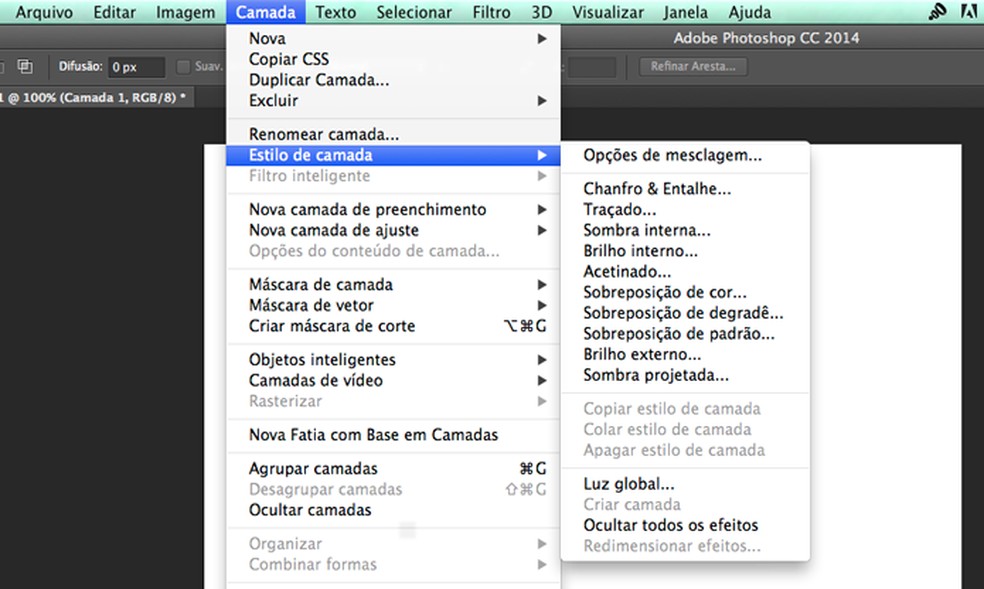Expand Nova camada de preenchimento submenu
984x589 pixels.
tap(393, 210)
